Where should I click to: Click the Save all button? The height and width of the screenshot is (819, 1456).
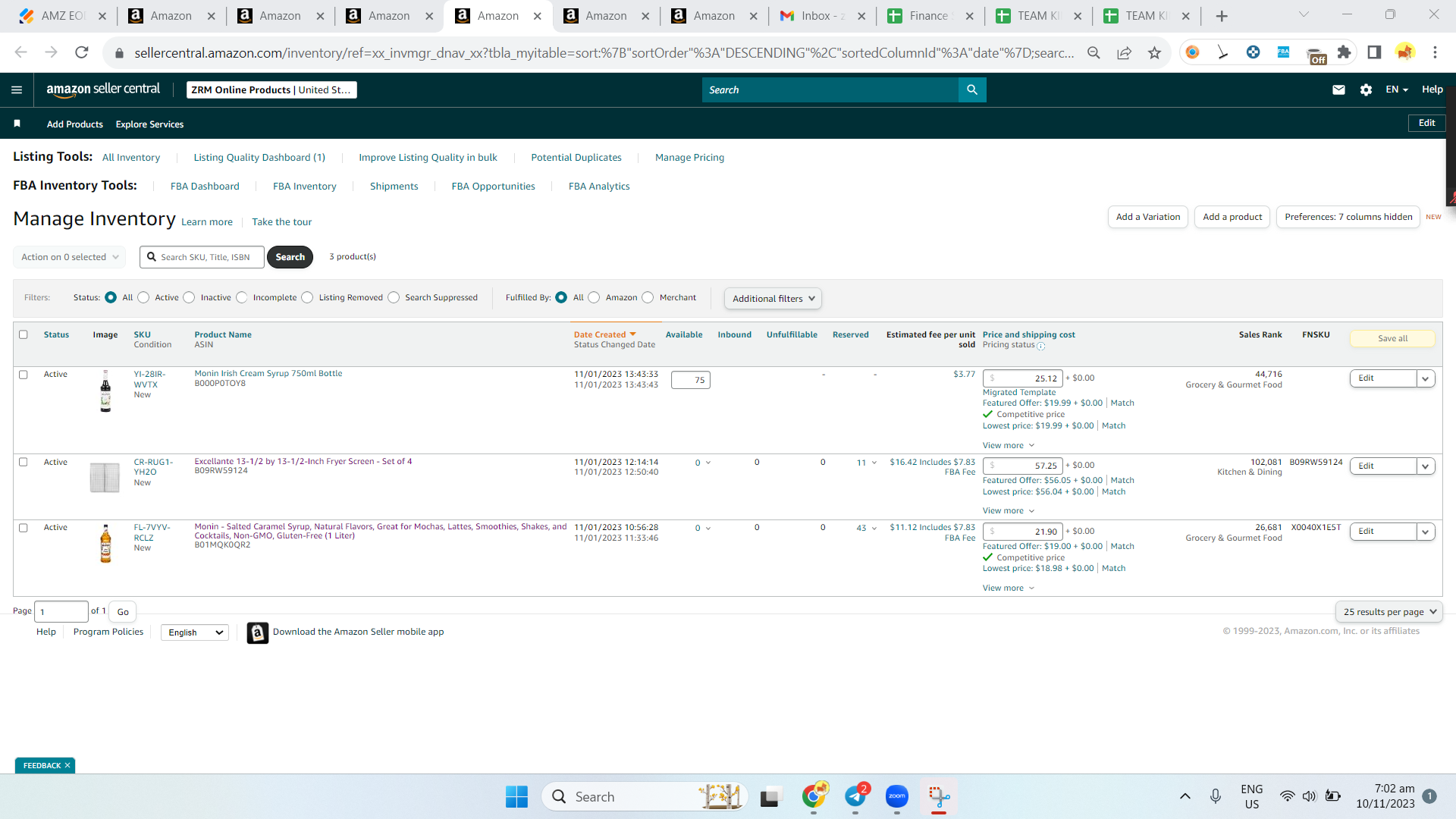[x=1392, y=339]
